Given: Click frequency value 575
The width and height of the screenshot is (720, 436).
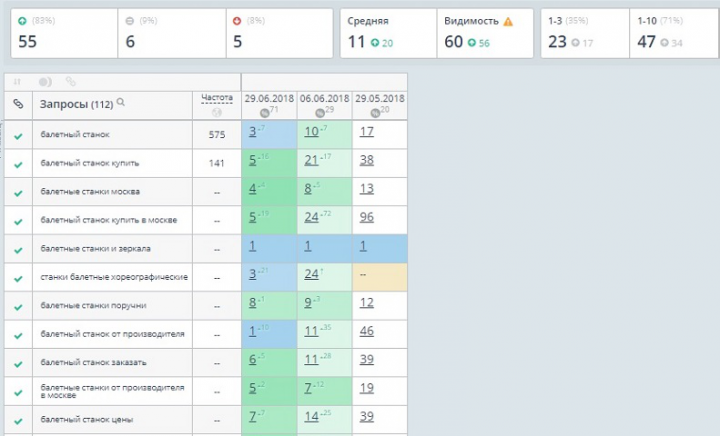Looking at the screenshot, I should 217,134.
